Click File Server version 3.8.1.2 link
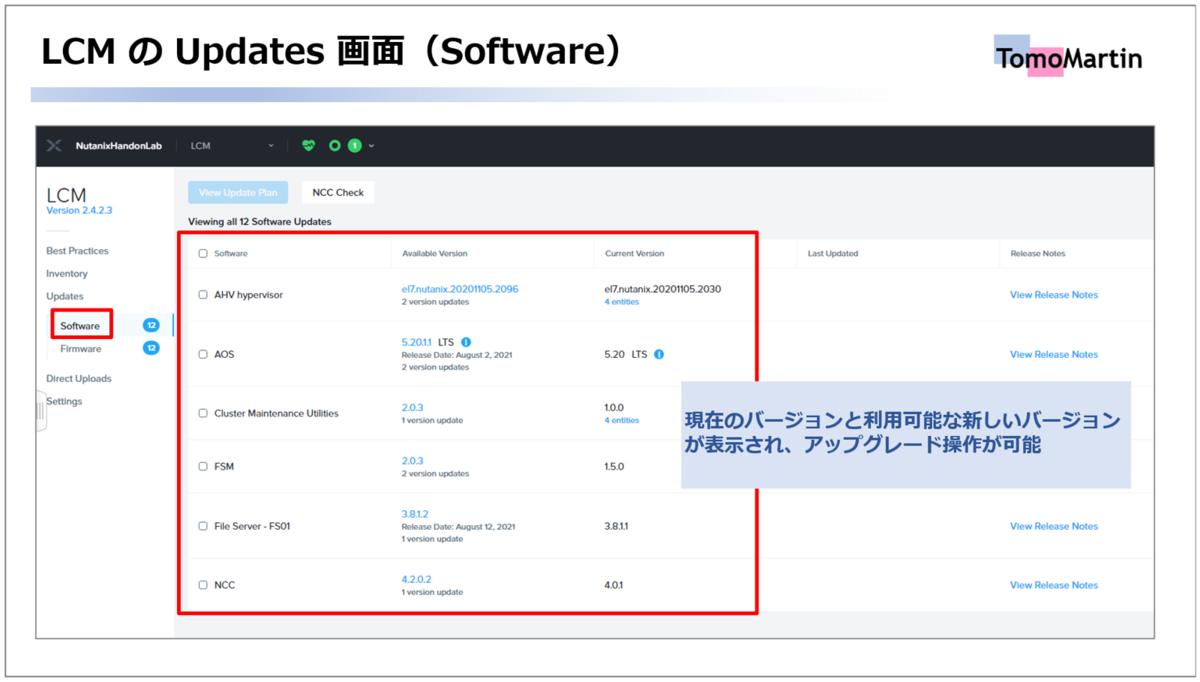The image size is (1200, 682). [x=416, y=514]
